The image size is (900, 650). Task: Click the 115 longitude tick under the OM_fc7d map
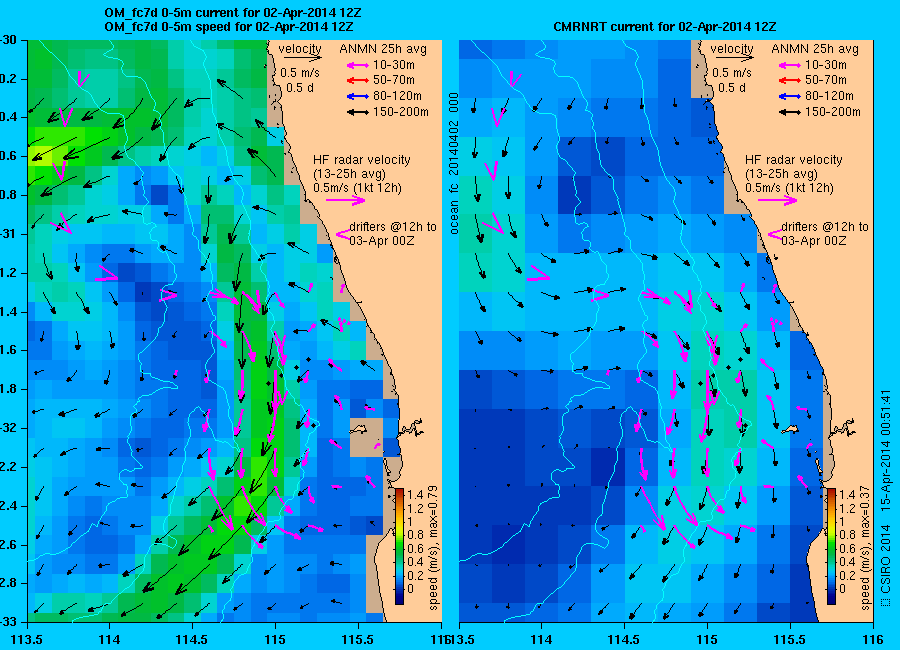[x=275, y=640]
